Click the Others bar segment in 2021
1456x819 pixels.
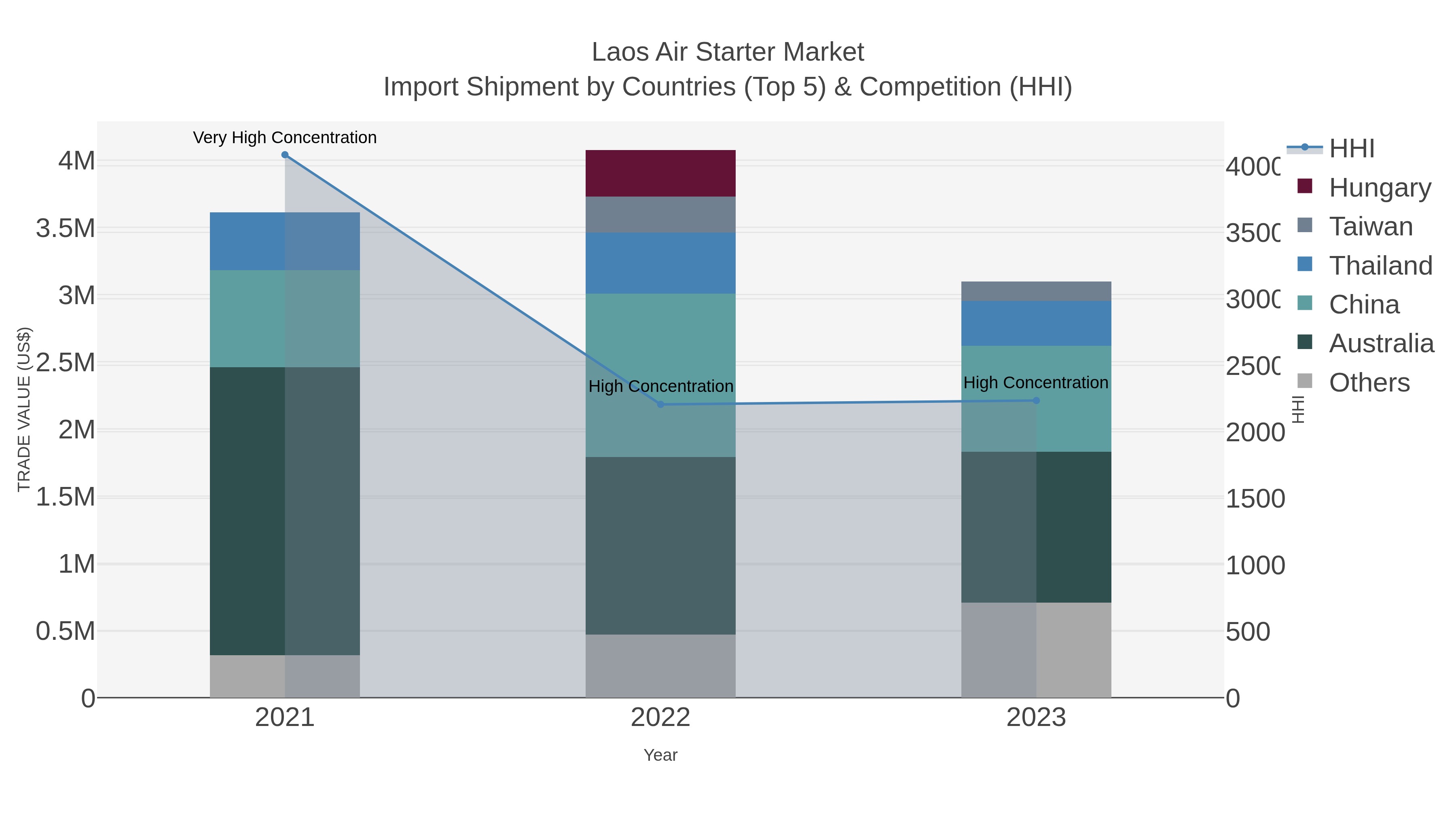[x=285, y=677]
